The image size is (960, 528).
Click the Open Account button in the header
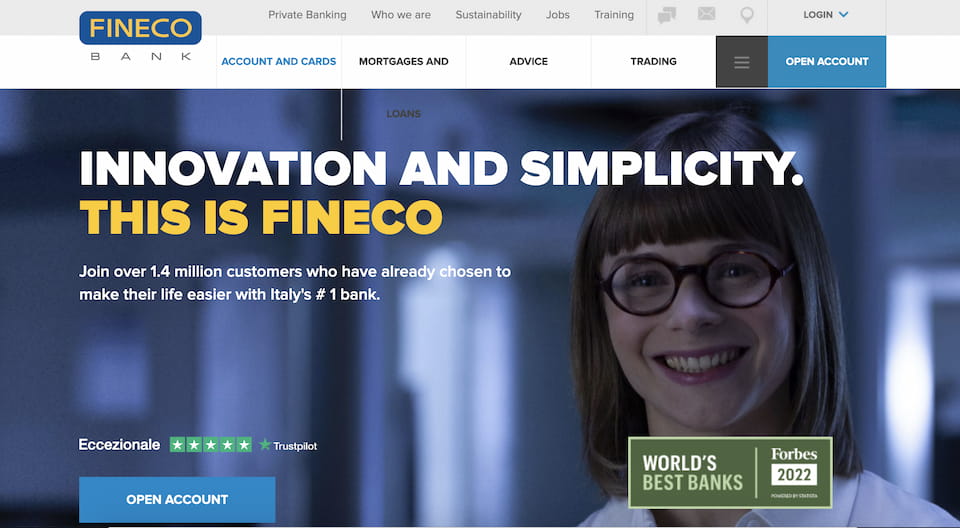(x=827, y=62)
